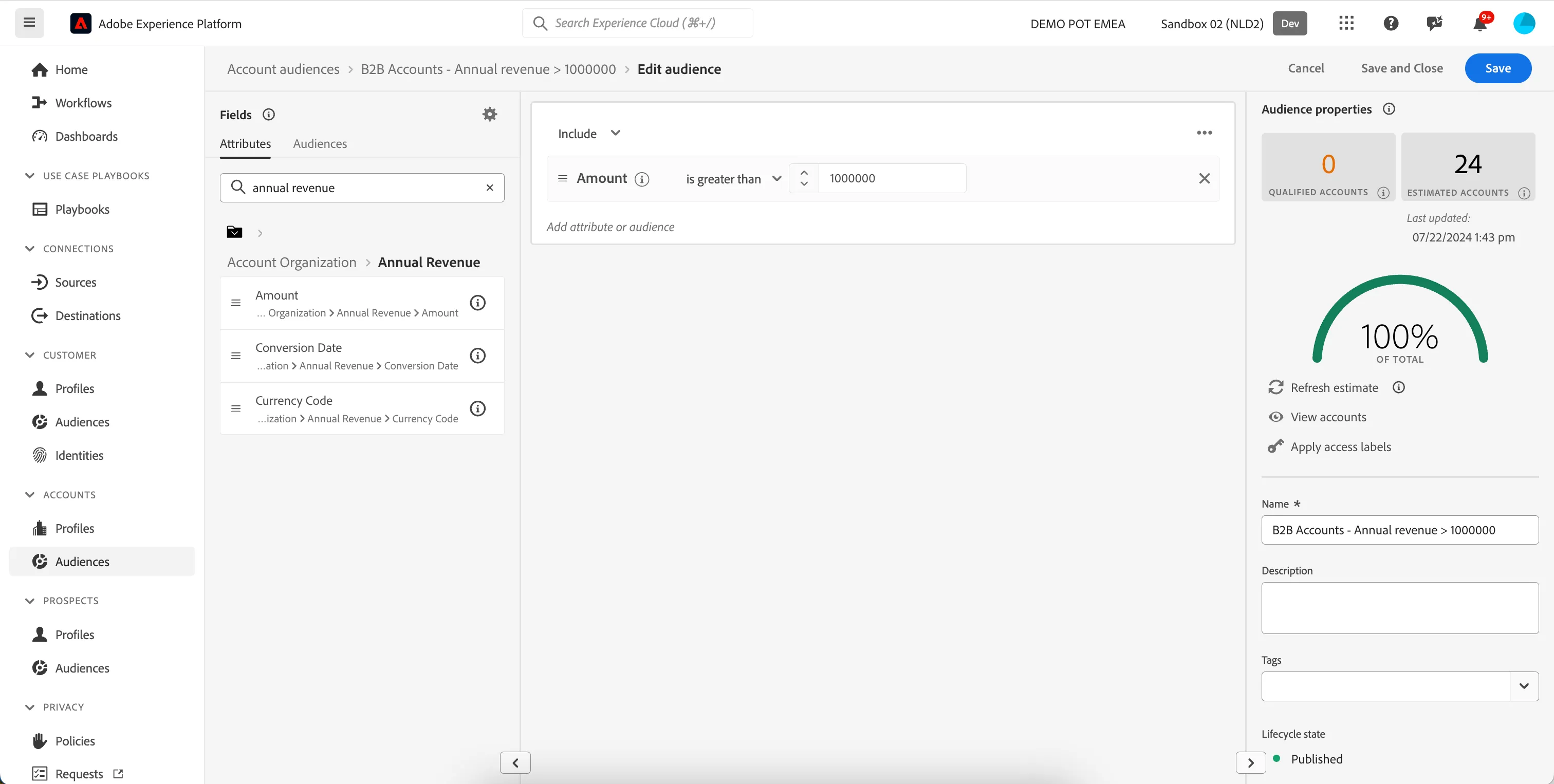Image resolution: width=1554 pixels, height=784 pixels.
Task: Toggle the left navigation hamburger menu
Action: pos(29,23)
